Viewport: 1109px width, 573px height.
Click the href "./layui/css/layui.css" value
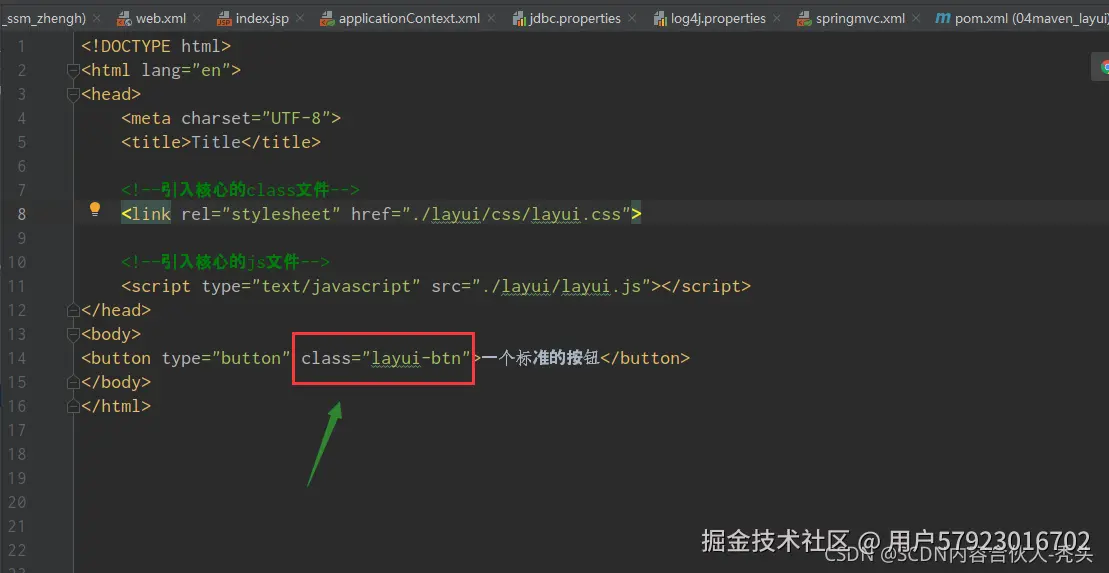tap(516, 214)
